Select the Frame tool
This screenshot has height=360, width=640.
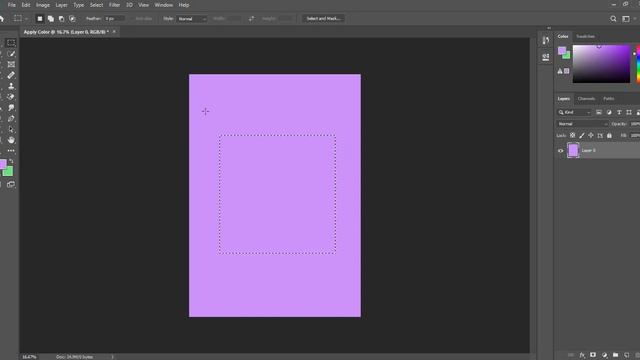pyautogui.click(x=11, y=64)
